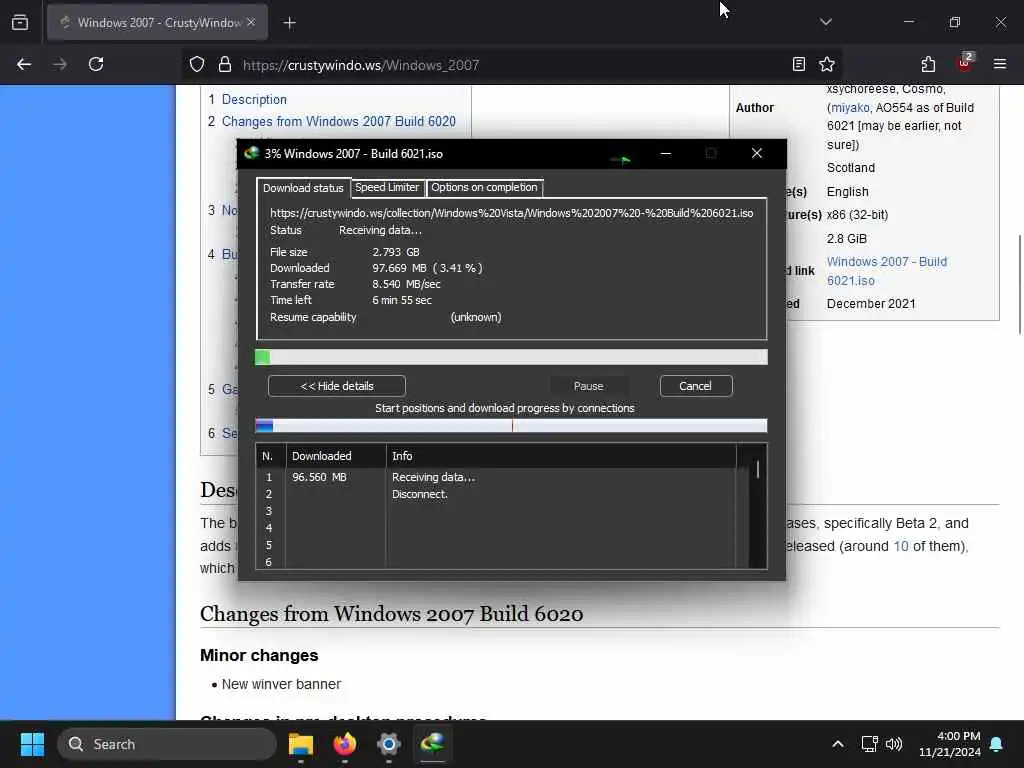Open new tab with plus icon

(x=289, y=23)
